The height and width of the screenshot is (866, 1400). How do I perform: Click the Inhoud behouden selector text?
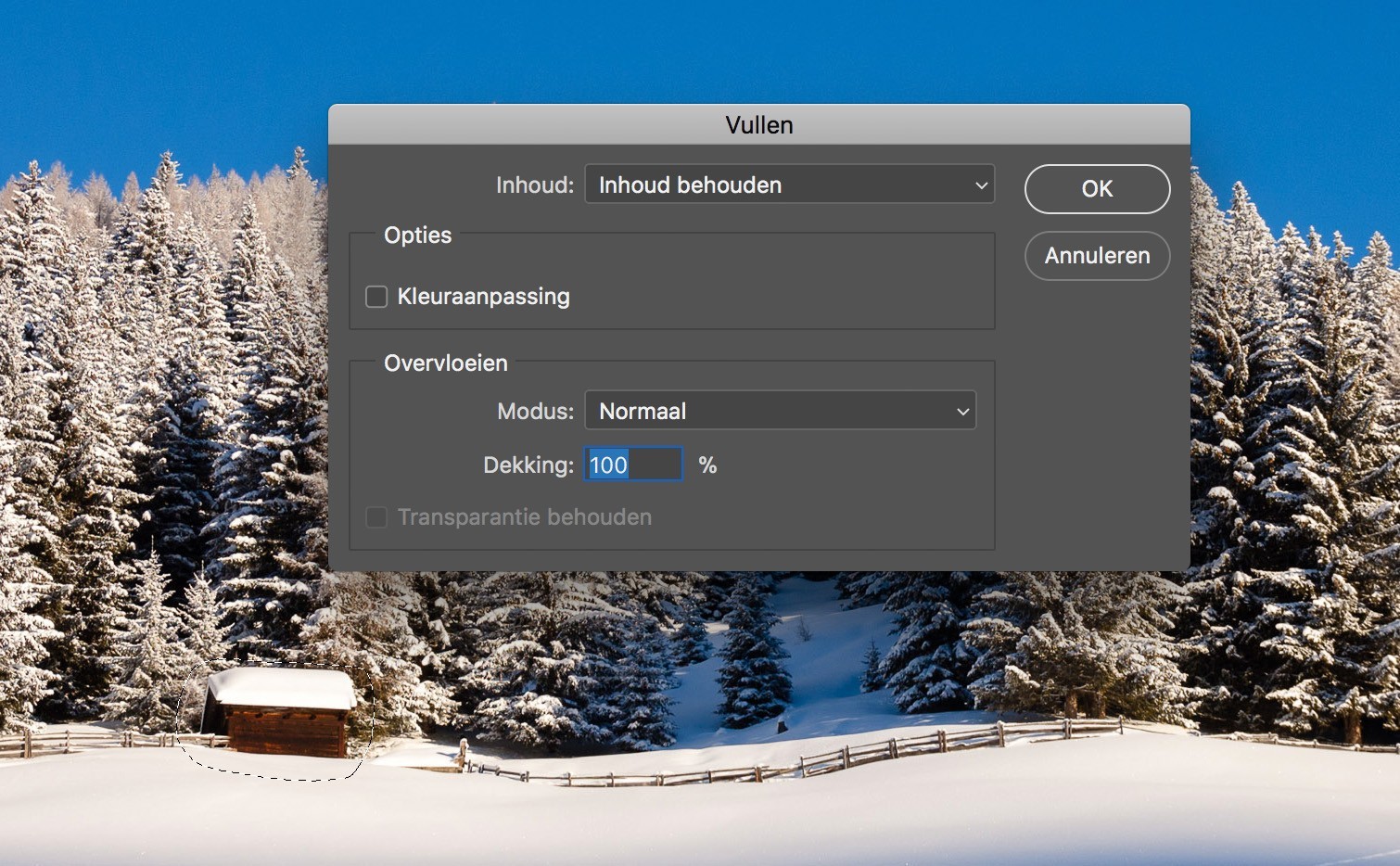tap(691, 185)
